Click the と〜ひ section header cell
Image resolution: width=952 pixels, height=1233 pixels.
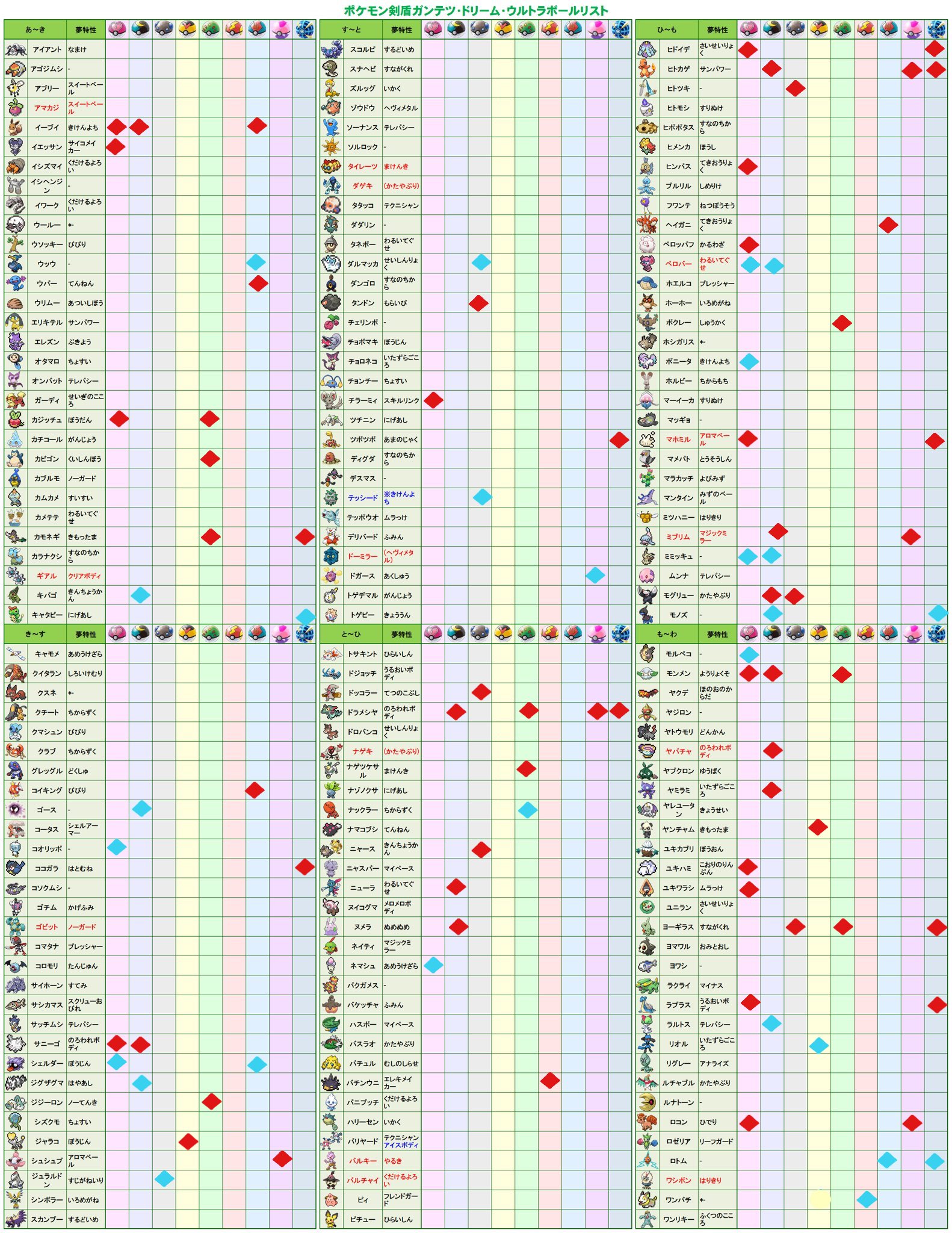click(x=351, y=634)
